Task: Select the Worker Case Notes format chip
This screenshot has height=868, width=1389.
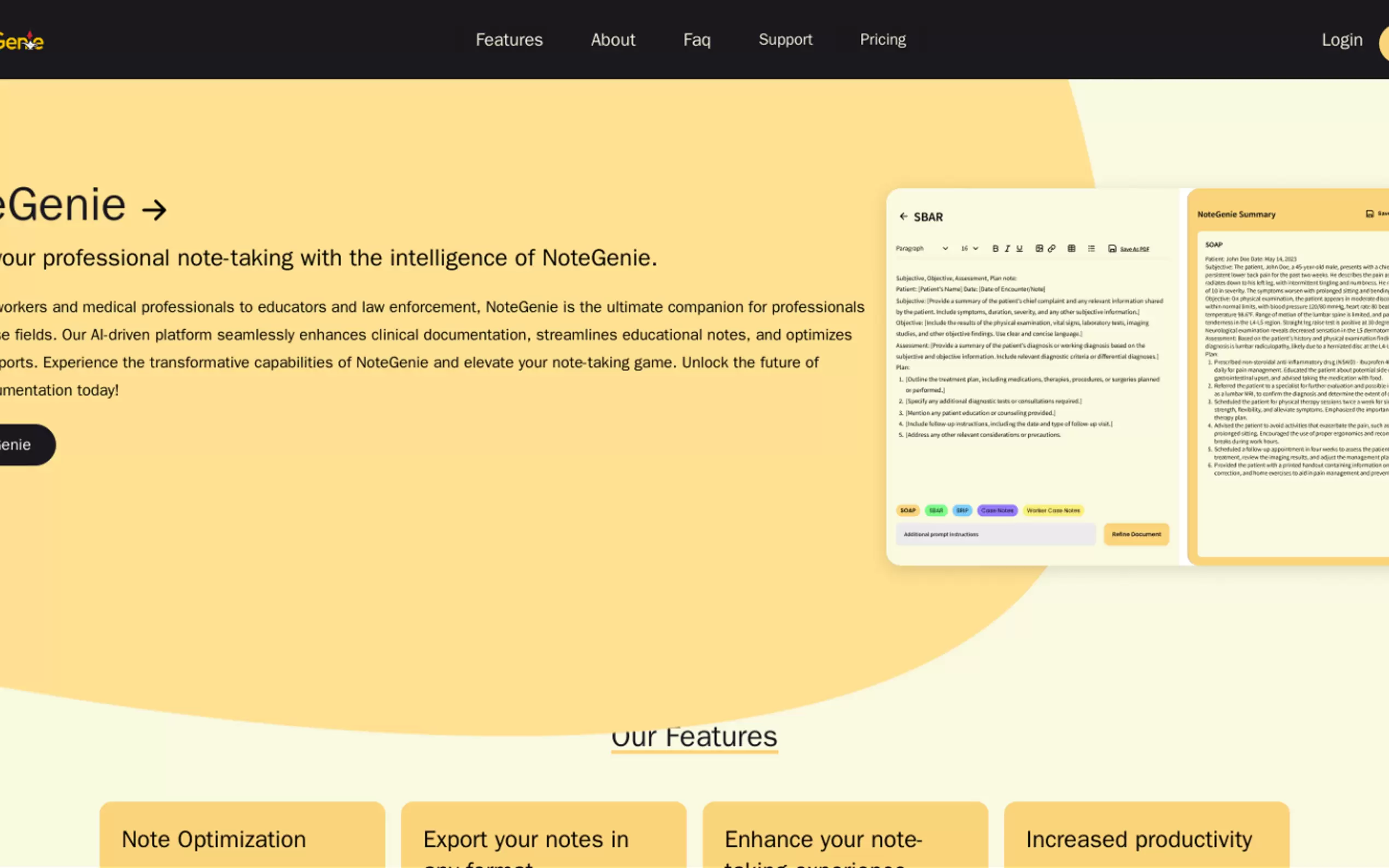Action: click(x=1054, y=511)
